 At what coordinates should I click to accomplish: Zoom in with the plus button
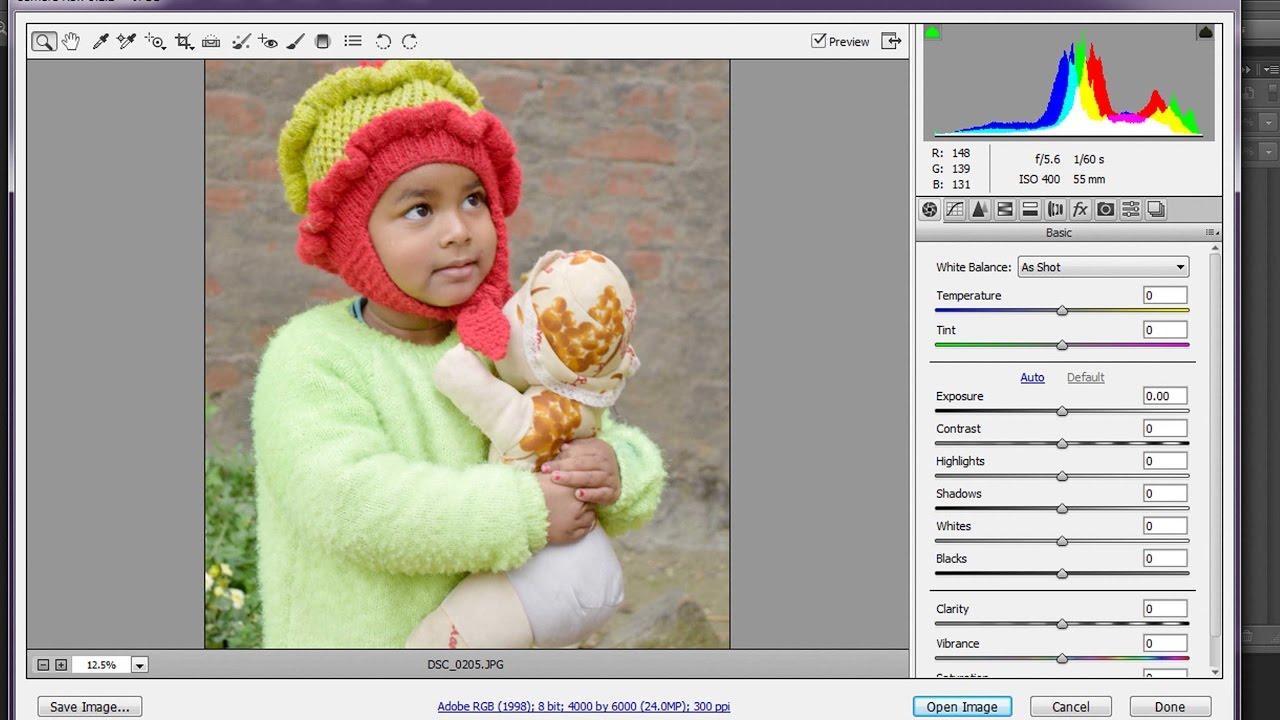(x=61, y=665)
